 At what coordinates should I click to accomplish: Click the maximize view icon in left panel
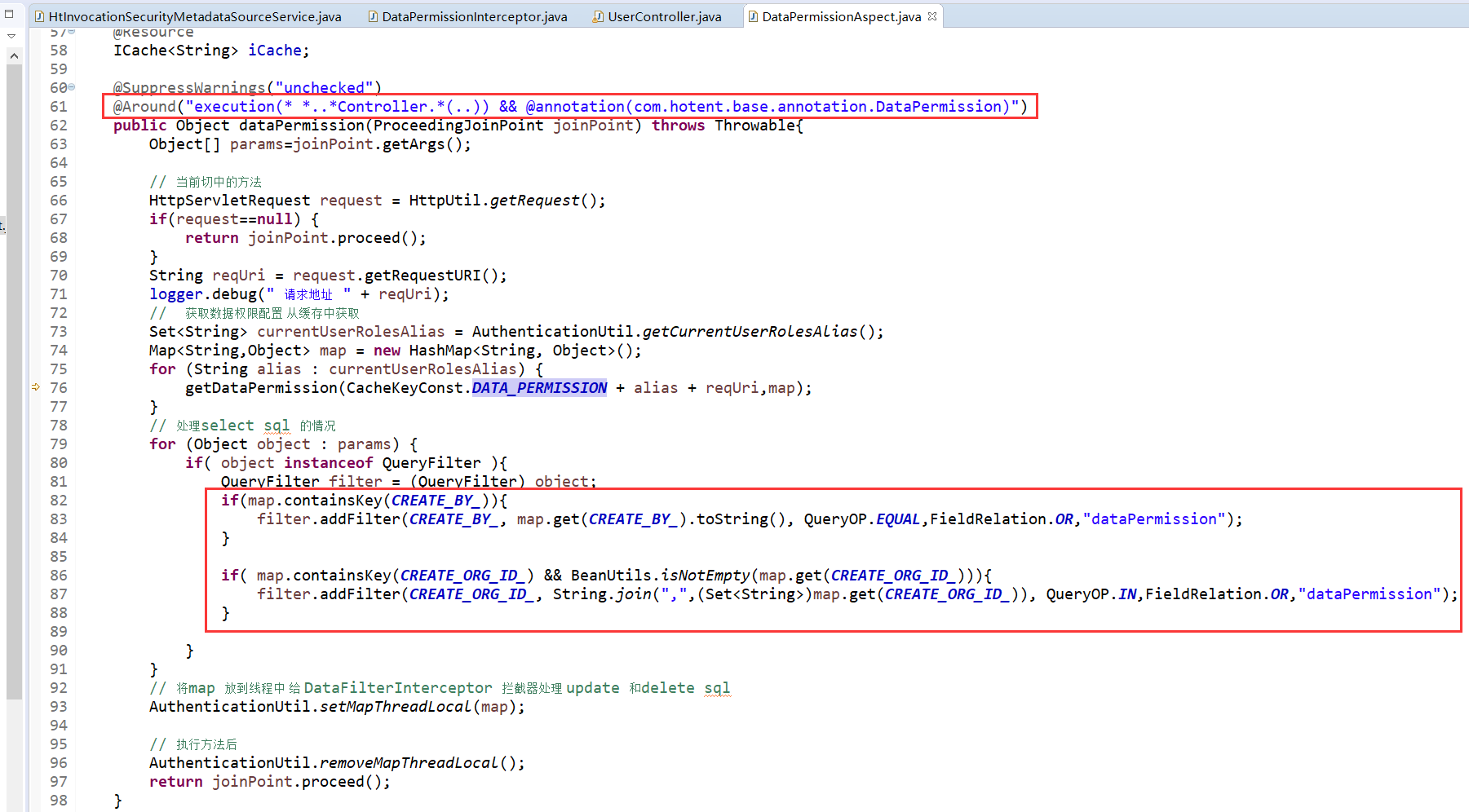point(10,14)
